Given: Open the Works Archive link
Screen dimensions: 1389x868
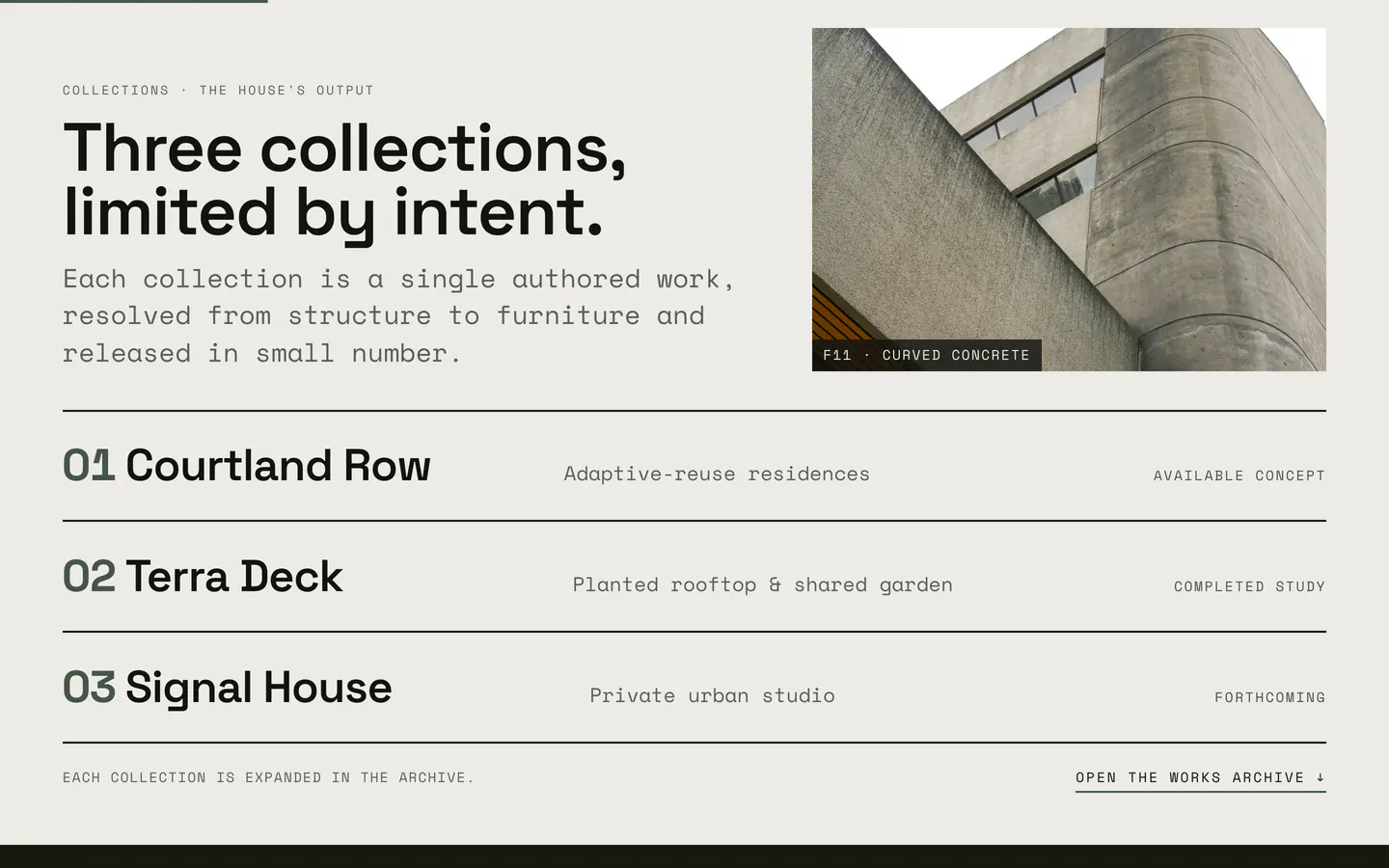Looking at the screenshot, I should click(1200, 777).
